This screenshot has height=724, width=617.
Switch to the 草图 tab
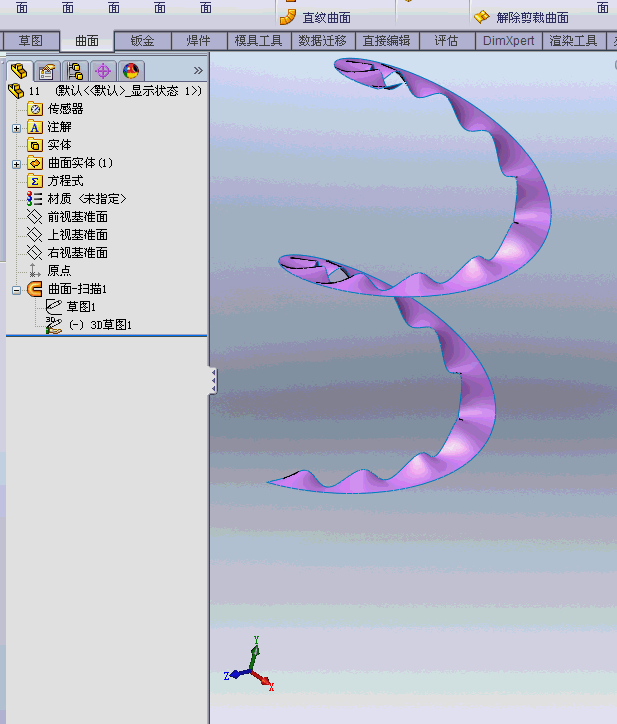click(x=30, y=41)
